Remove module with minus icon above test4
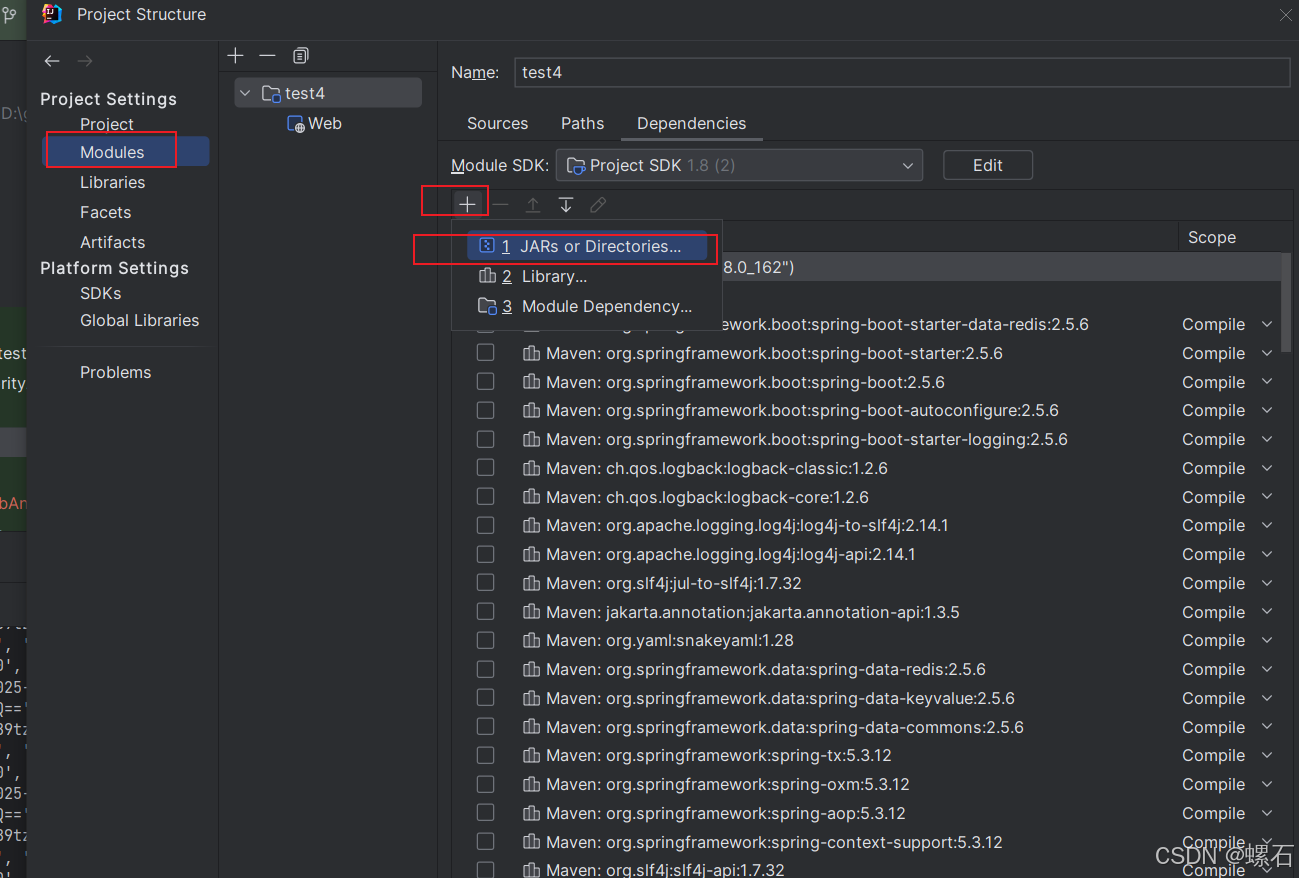The image size is (1299, 878). click(267, 56)
